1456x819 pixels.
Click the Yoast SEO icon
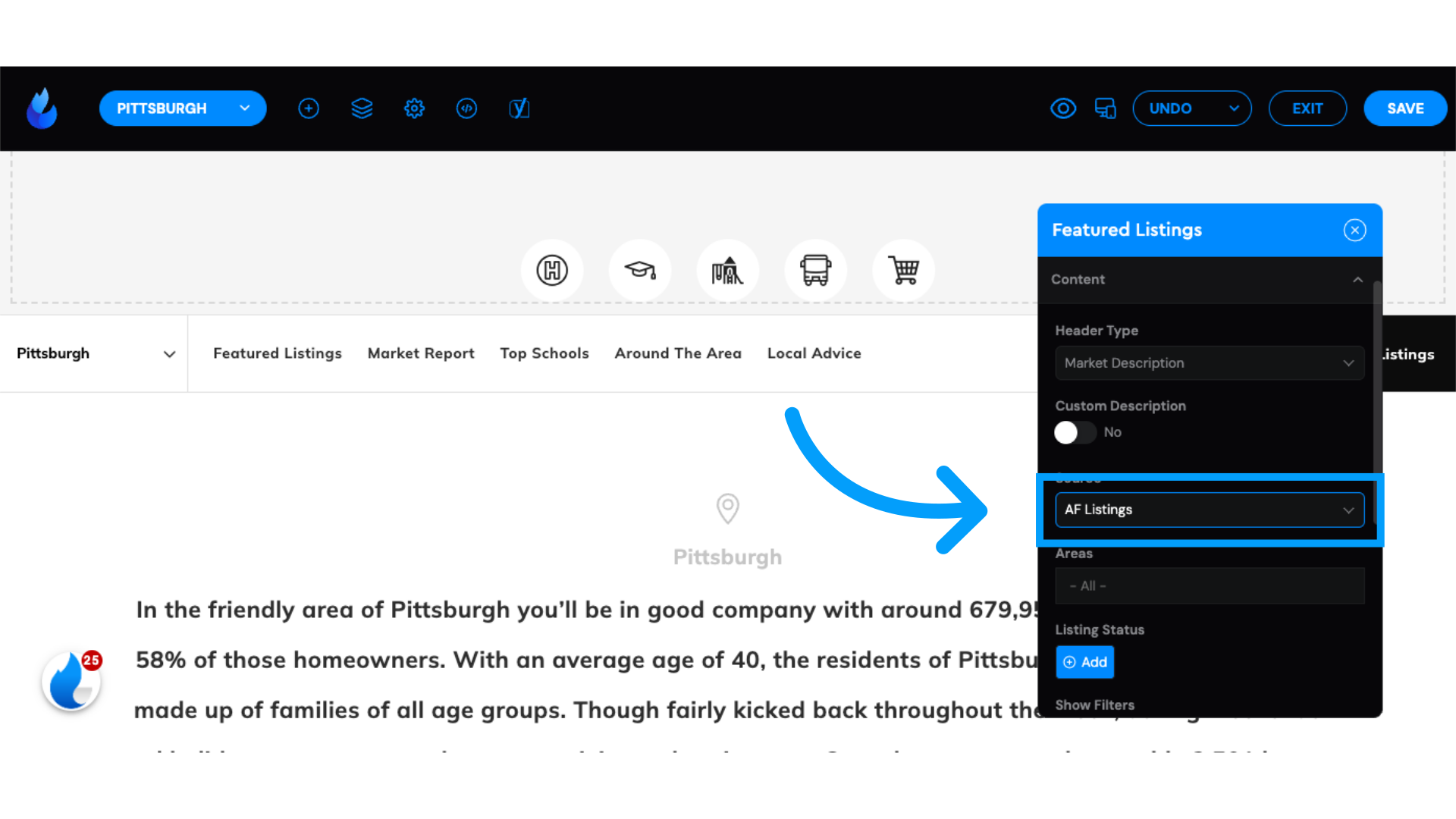click(519, 108)
